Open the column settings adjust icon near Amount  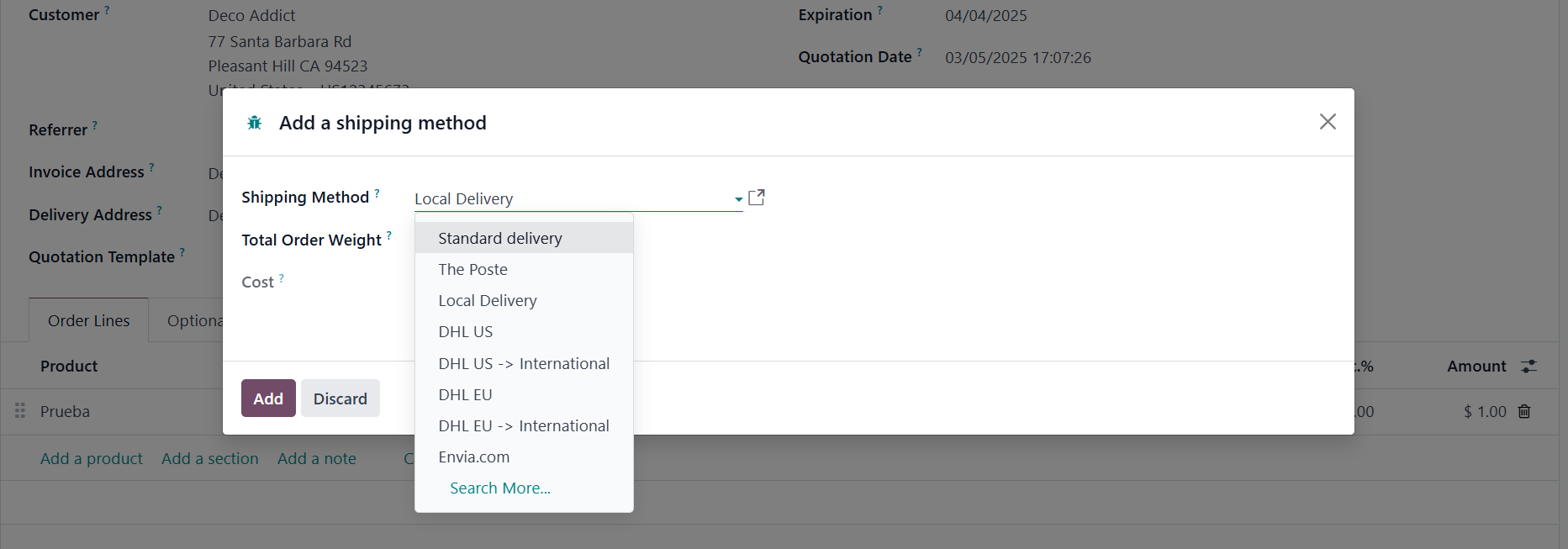click(1528, 367)
